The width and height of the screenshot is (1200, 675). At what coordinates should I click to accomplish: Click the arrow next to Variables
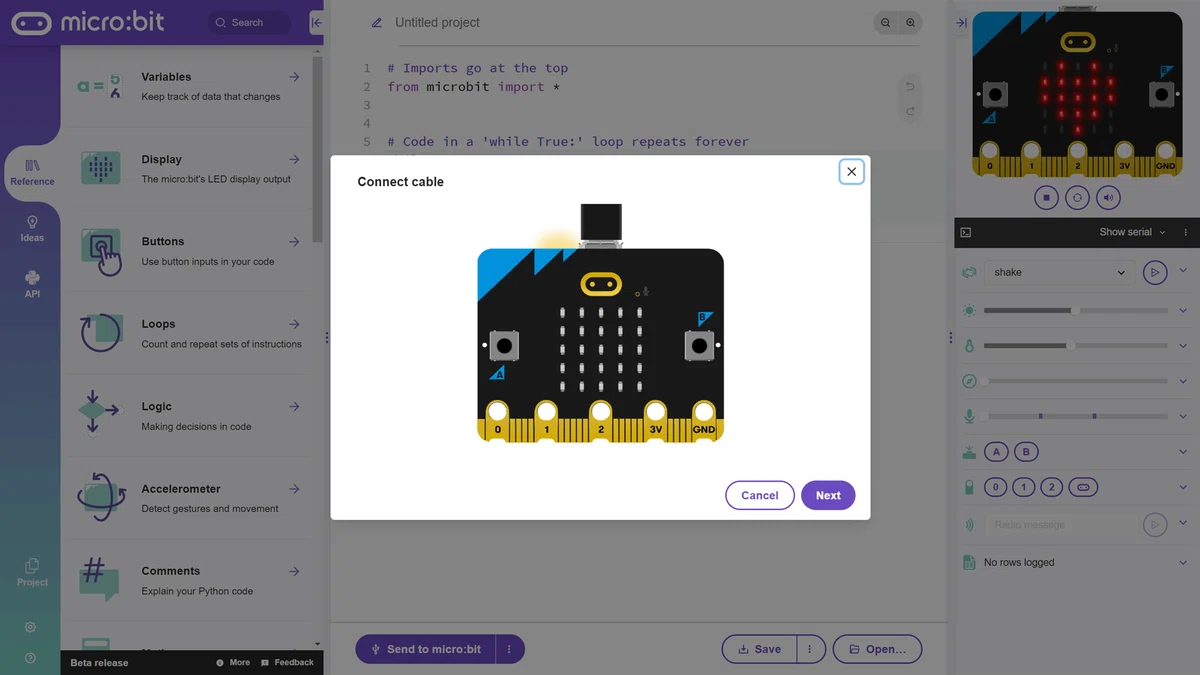click(x=294, y=77)
